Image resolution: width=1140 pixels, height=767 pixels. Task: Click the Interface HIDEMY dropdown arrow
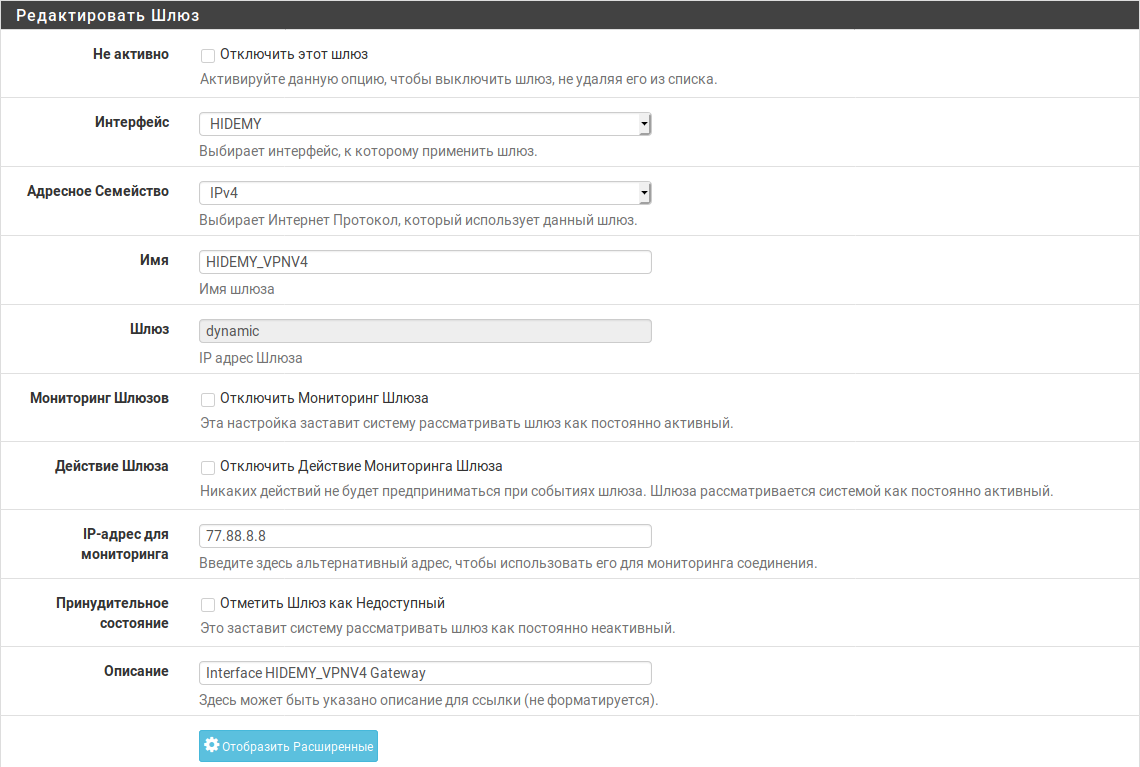click(644, 124)
